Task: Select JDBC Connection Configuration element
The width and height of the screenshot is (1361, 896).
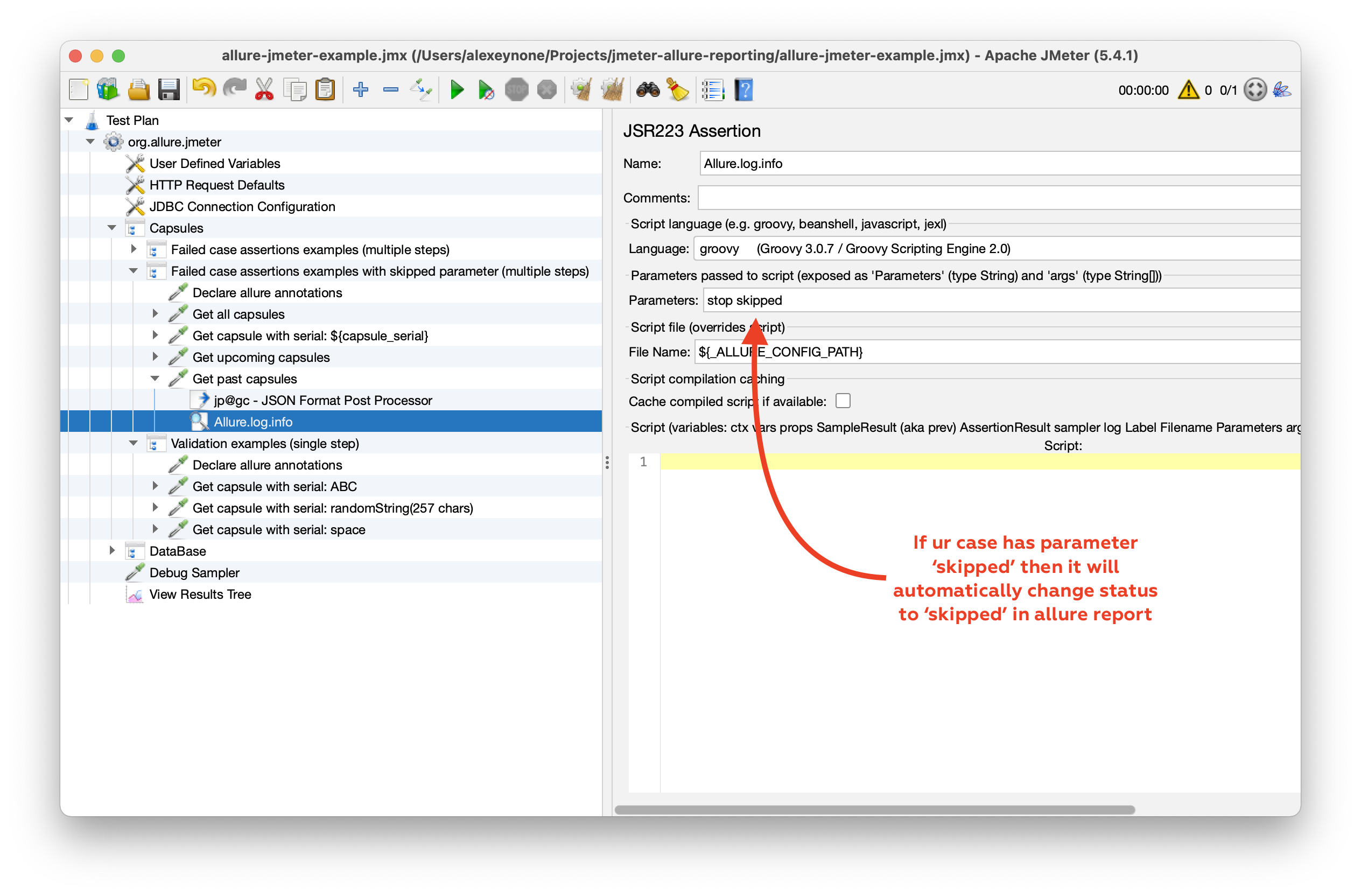Action: click(x=242, y=206)
